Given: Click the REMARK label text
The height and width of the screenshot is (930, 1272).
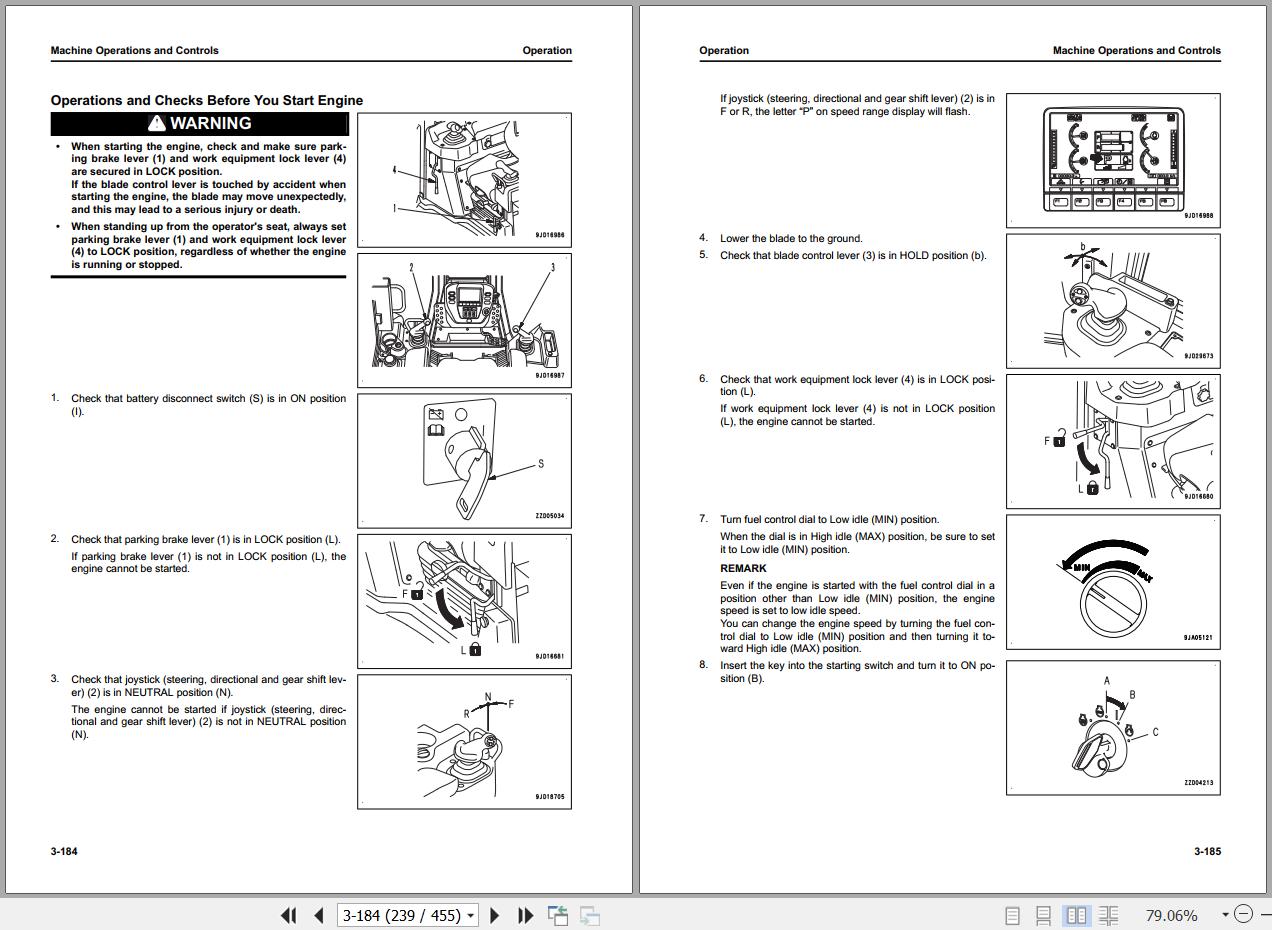Looking at the screenshot, I should coord(743,568).
